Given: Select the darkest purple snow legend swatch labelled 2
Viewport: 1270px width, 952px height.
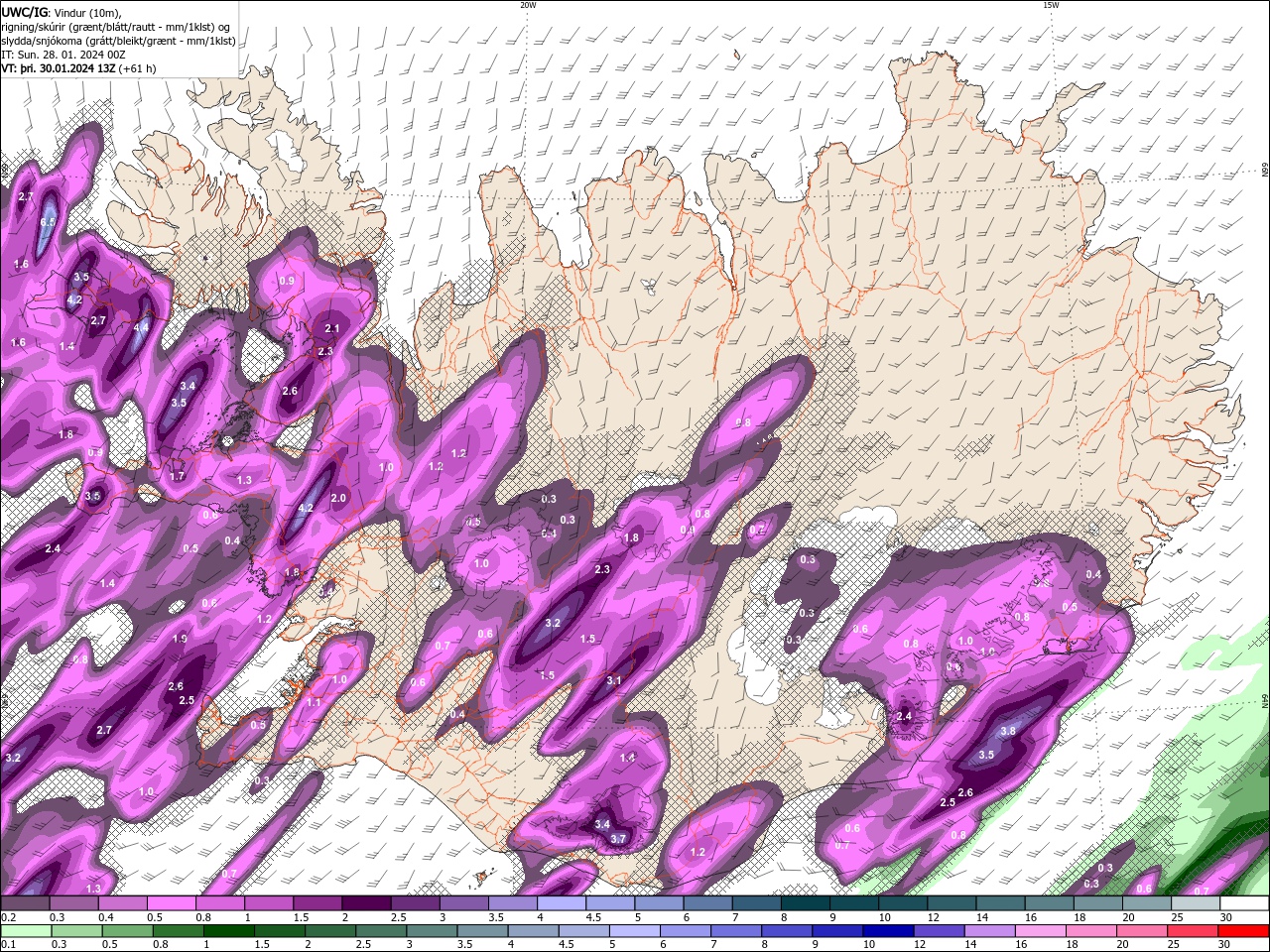Looking at the screenshot, I should [x=366, y=903].
